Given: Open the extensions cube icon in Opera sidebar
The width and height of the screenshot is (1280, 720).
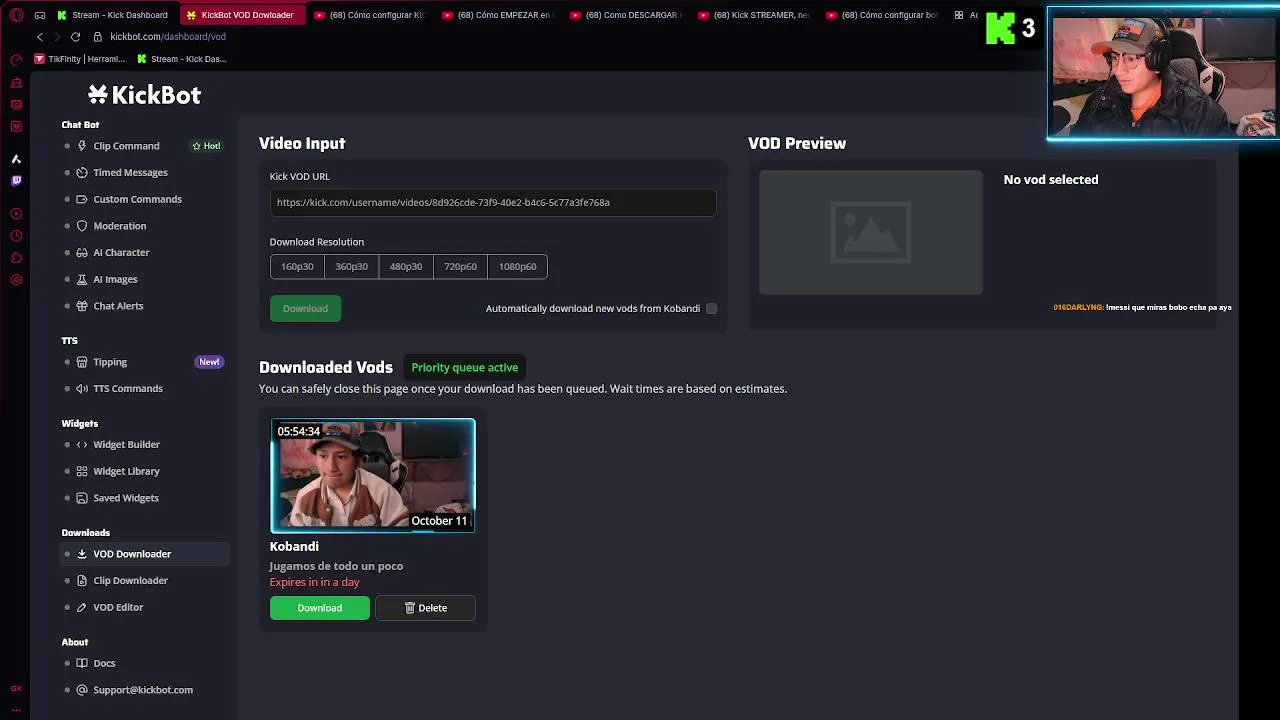Looking at the screenshot, I should (x=16, y=258).
